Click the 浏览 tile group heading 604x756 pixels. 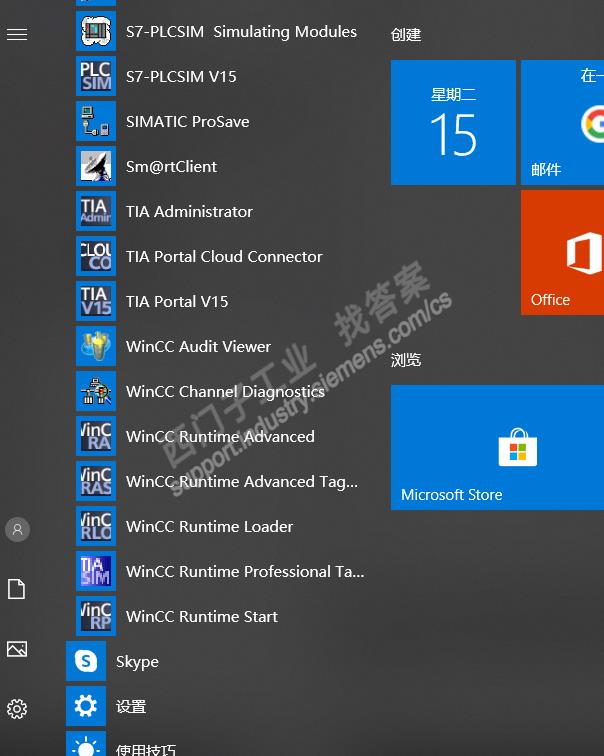click(406, 360)
